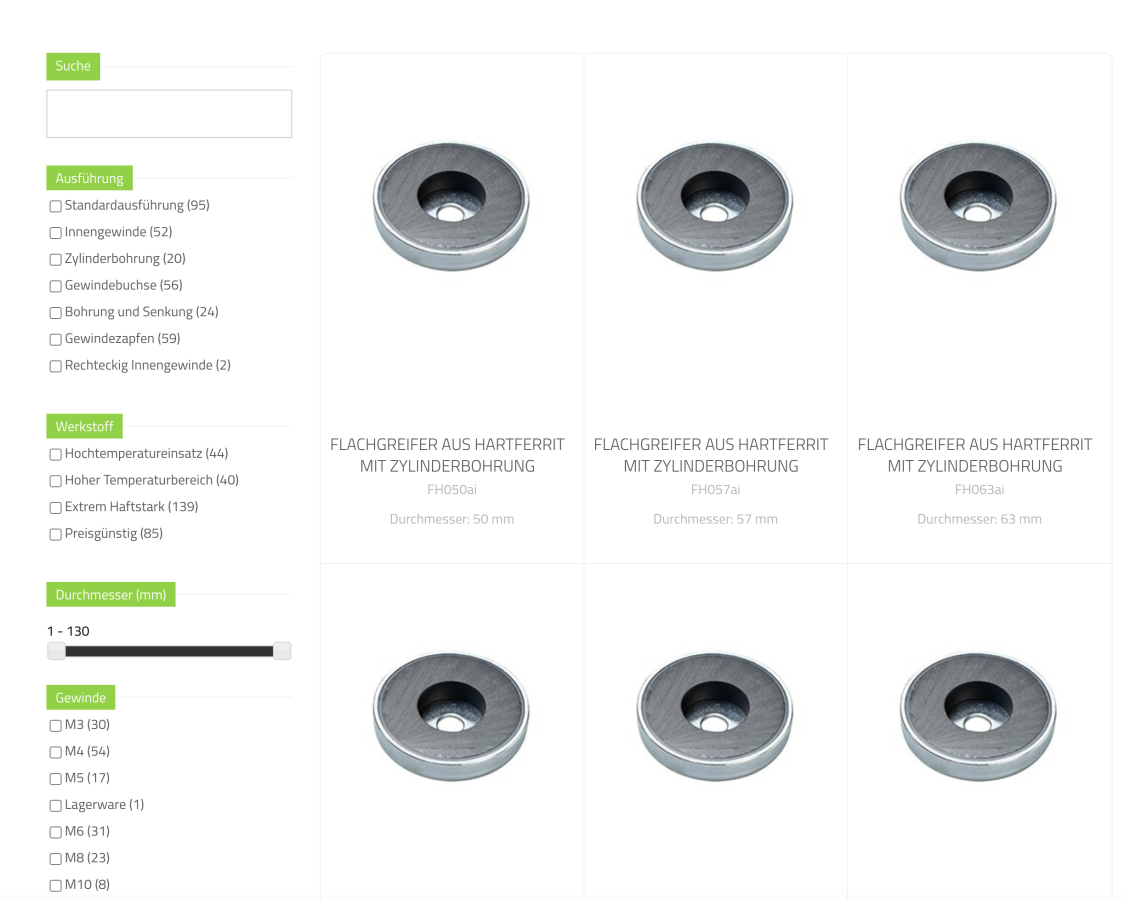Tick the M4 thread checkbox
The width and height of the screenshot is (1124, 900).
pyautogui.click(x=55, y=752)
